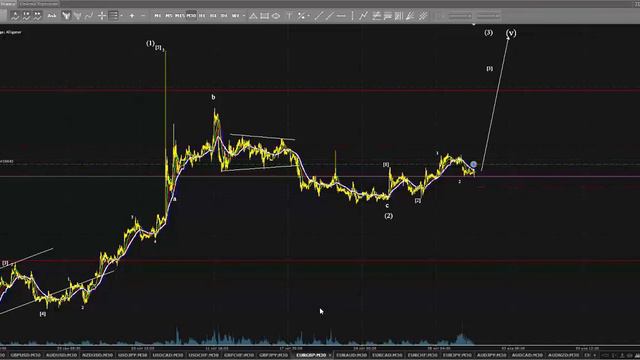Select the ellipse drawing tool

pyautogui.click(x=276, y=16)
